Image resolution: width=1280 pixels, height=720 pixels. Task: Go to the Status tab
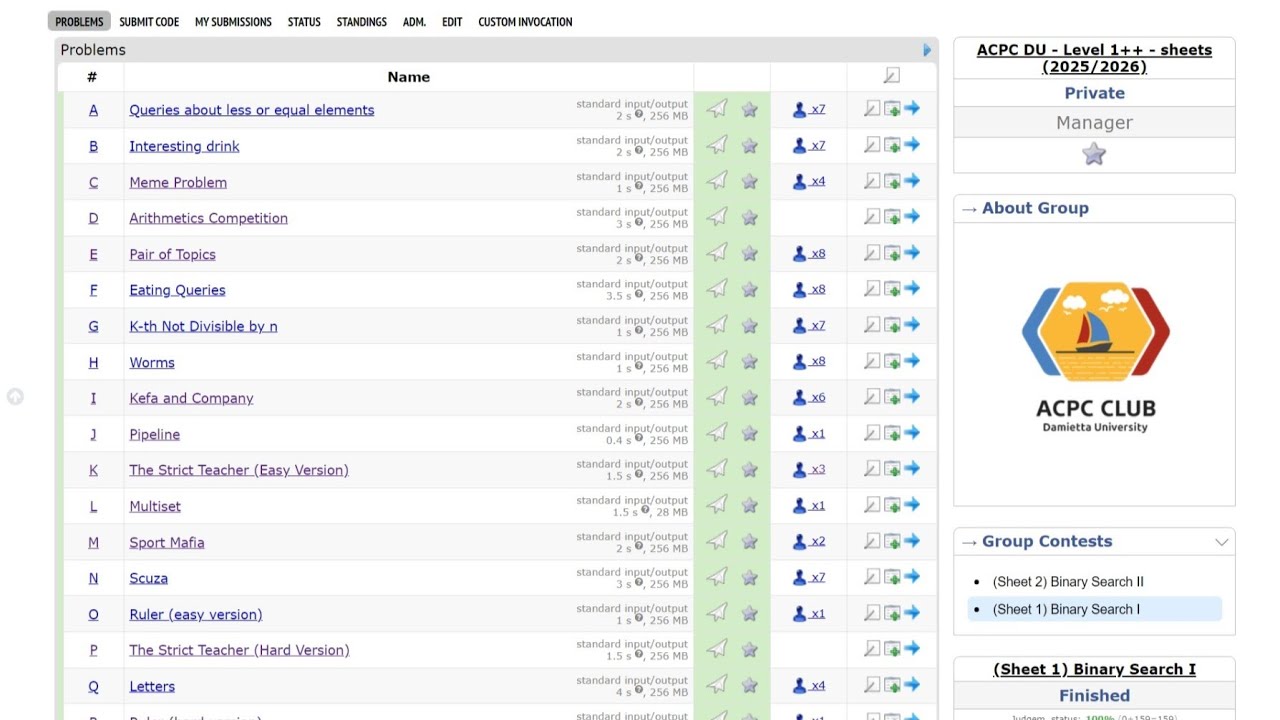point(304,22)
